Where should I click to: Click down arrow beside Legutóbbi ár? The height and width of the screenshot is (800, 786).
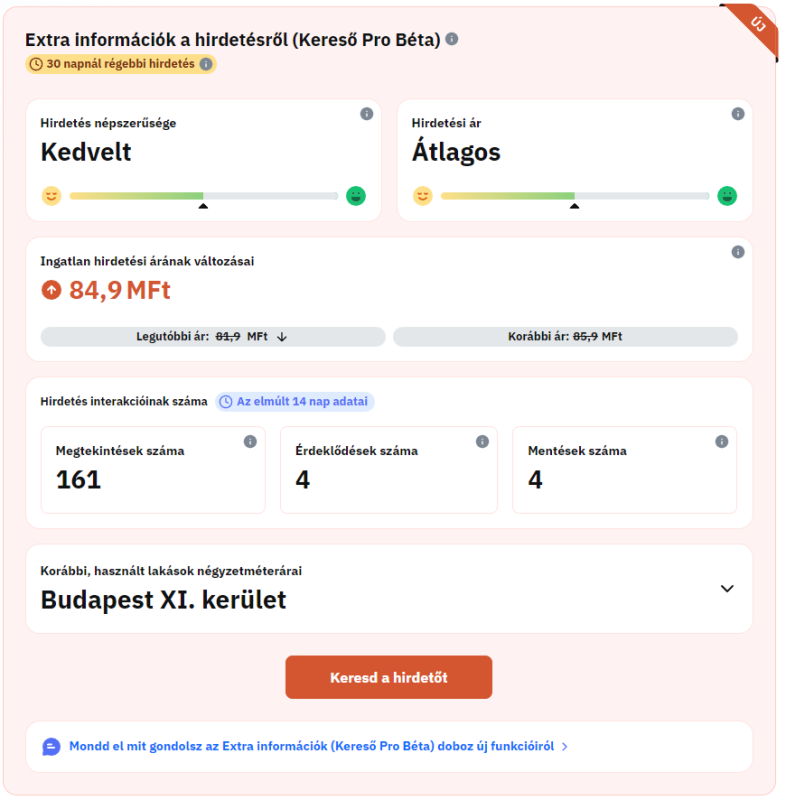tap(282, 337)
